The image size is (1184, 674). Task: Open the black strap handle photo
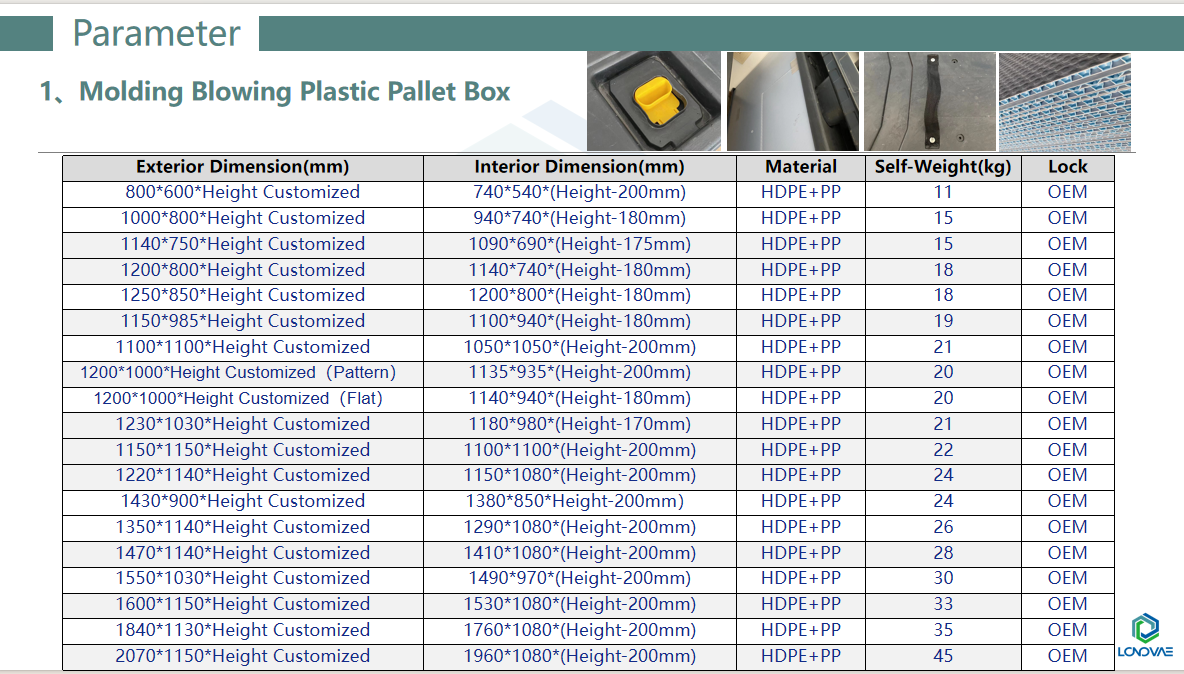(x=930, y=101)
